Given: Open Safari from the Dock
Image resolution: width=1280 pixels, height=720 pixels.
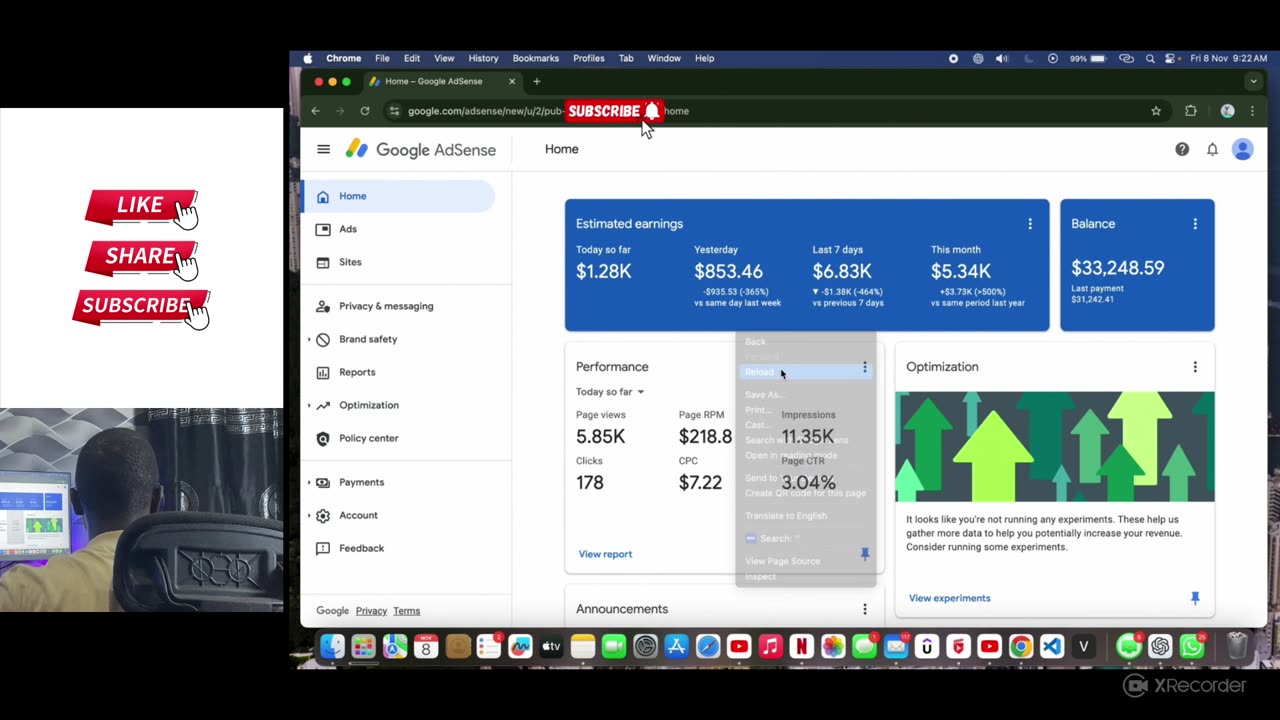Looking at the screenshot, I should pos(708,647).
